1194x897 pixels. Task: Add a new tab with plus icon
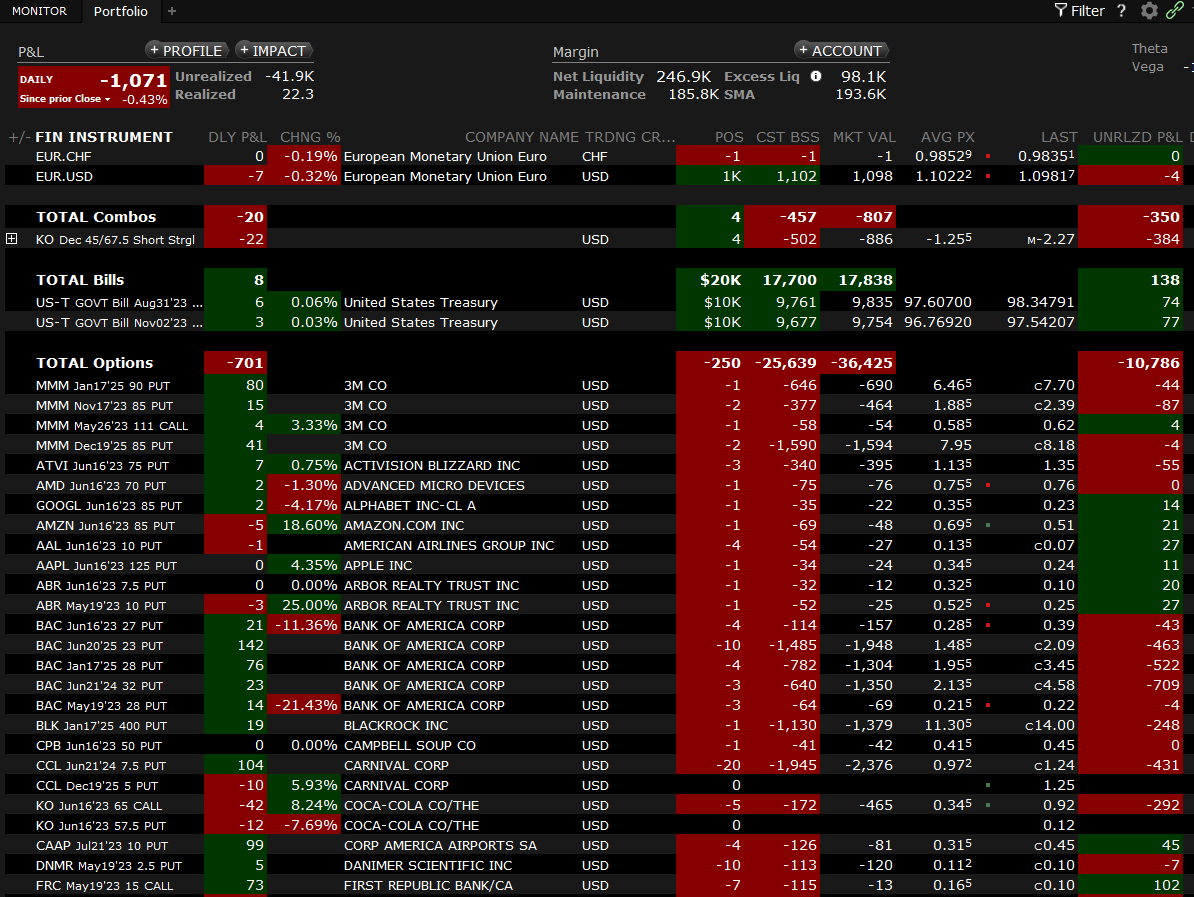[x=172, y=11]
